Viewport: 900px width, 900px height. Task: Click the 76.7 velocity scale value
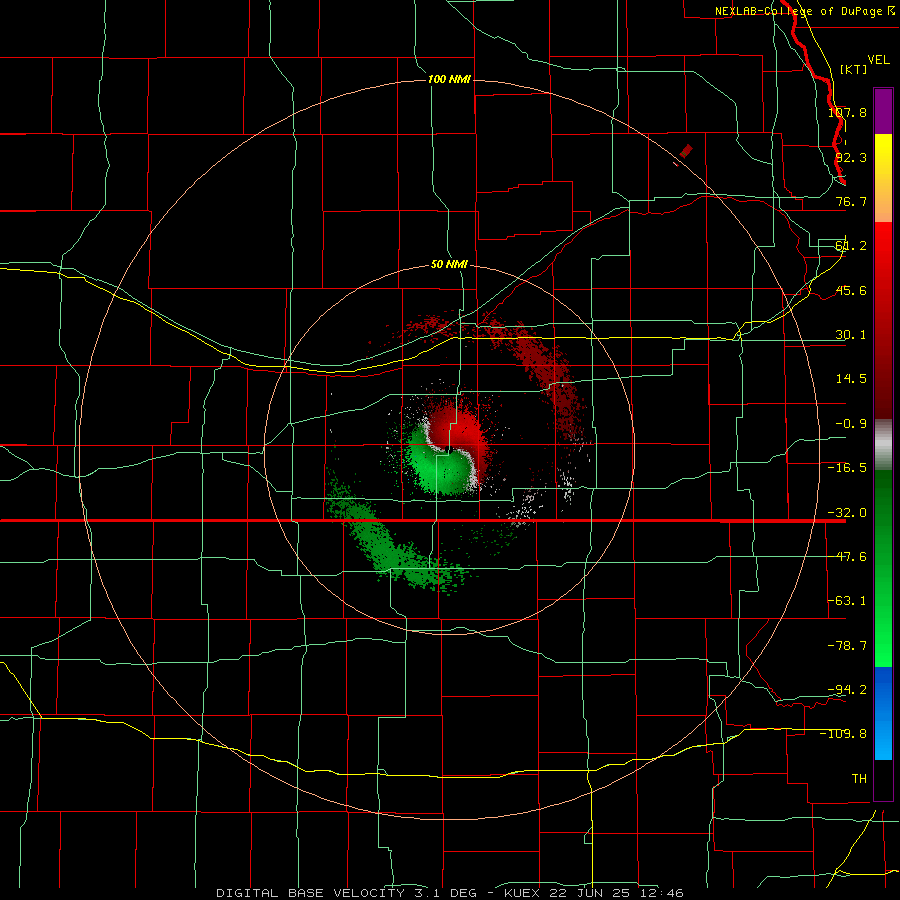point(851,201)
